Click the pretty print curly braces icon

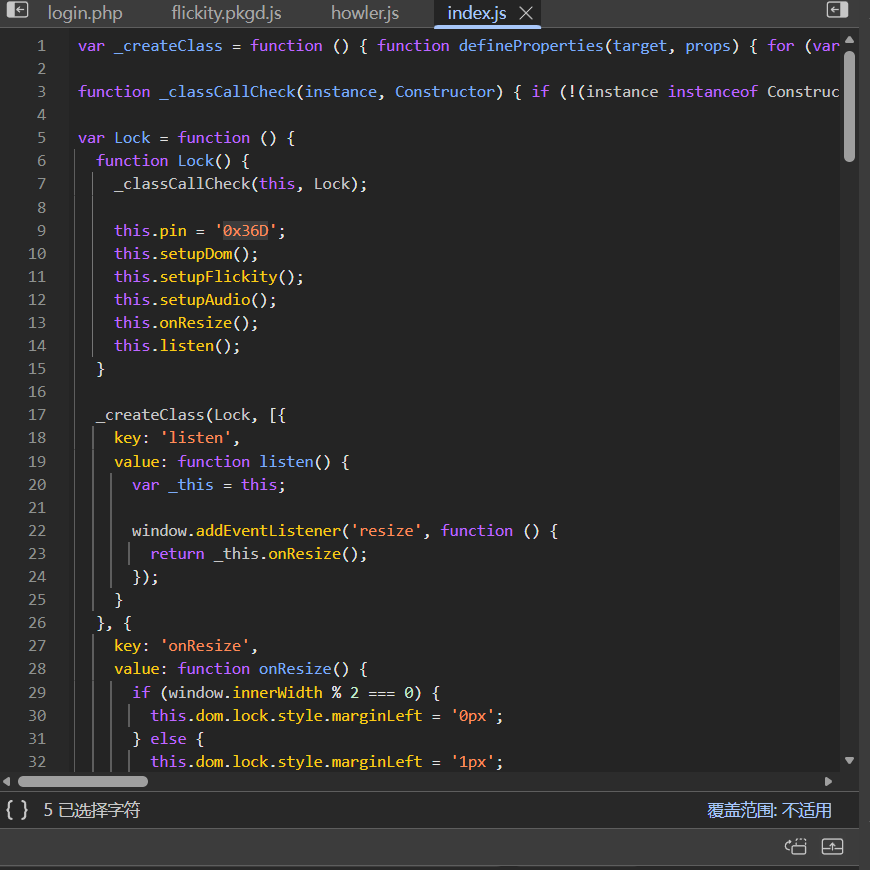point(17,810)
